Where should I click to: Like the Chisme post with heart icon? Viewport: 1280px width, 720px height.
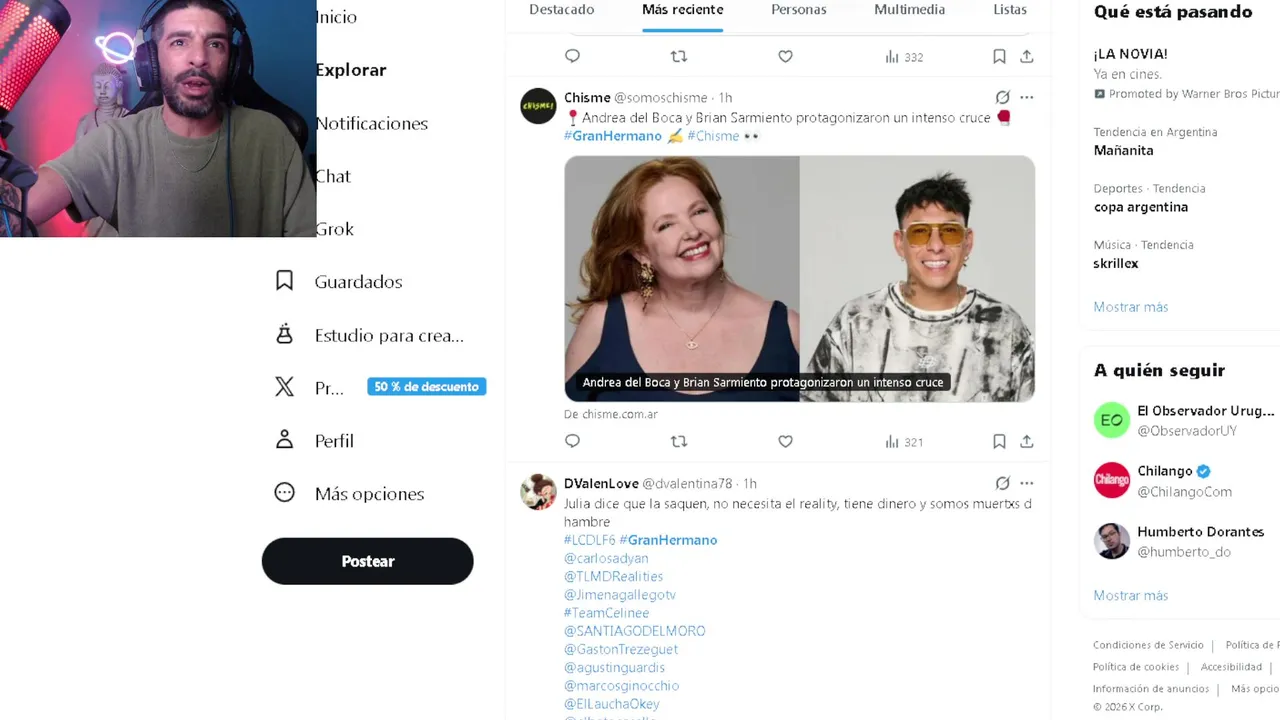coord(785,441)
